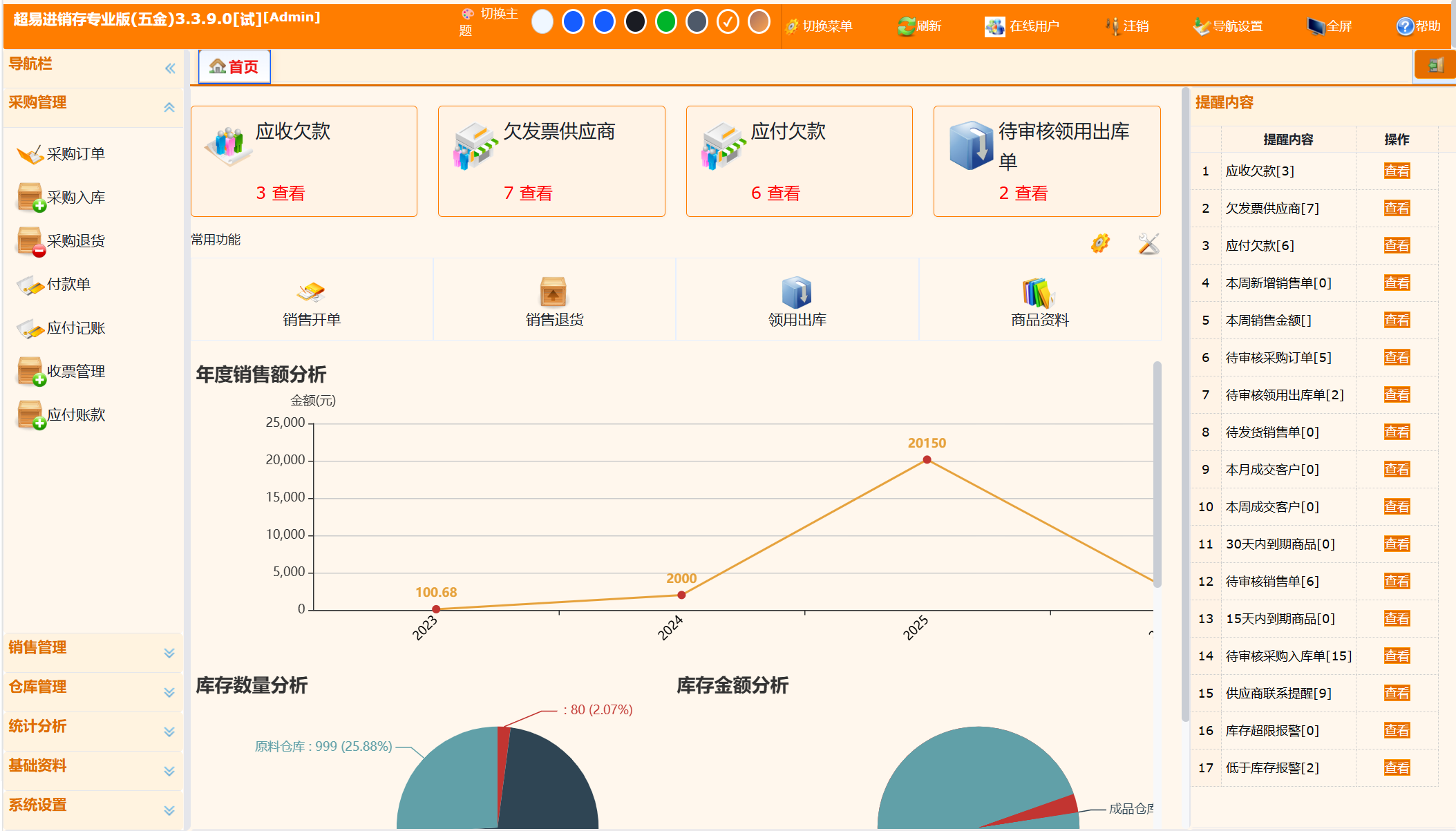Click the 刷新 toolbar button
This screenshot has width=1456, height=831.
click(919, 26)
